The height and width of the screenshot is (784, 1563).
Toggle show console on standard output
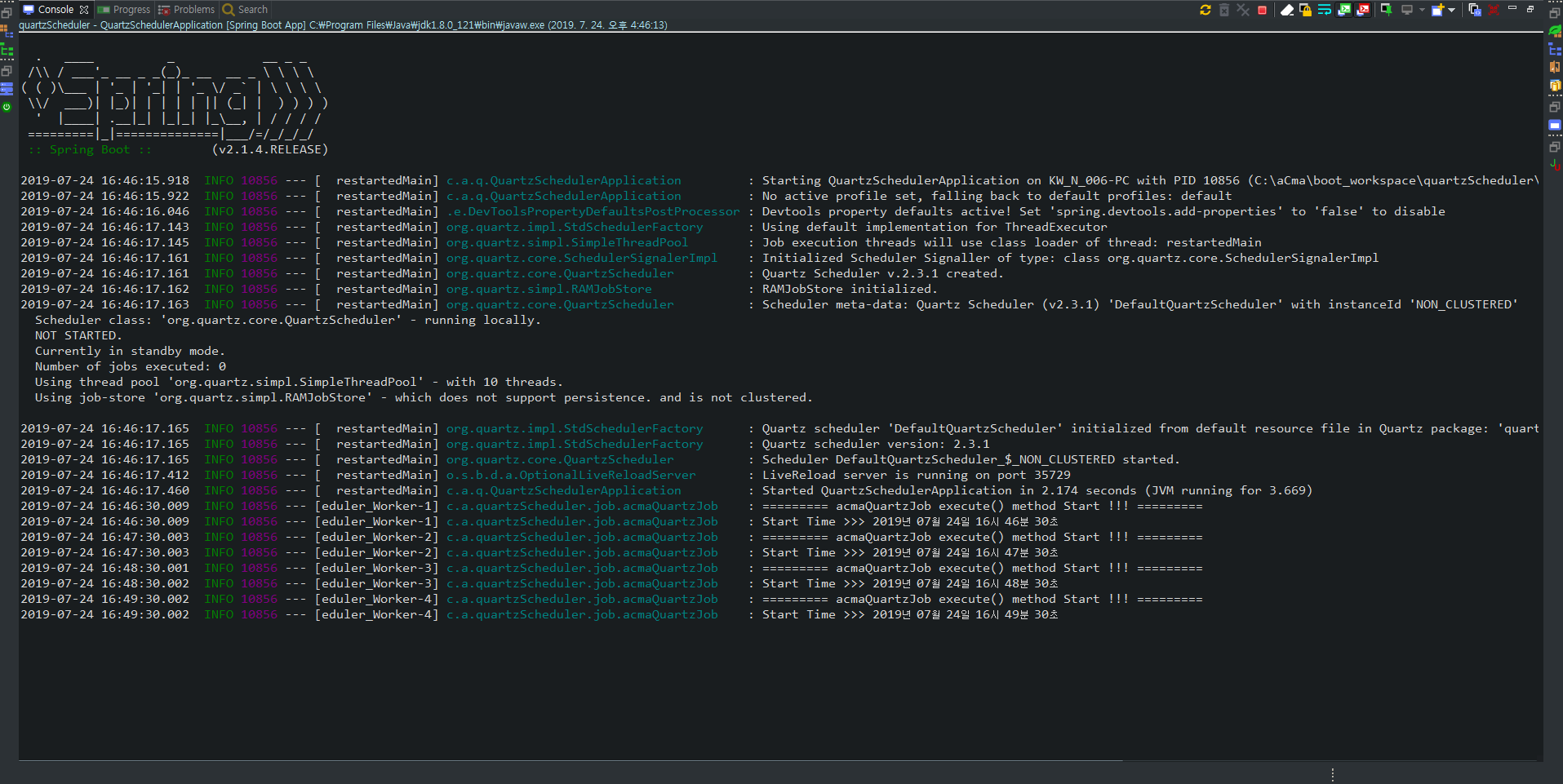click(x=1344, y=10)
